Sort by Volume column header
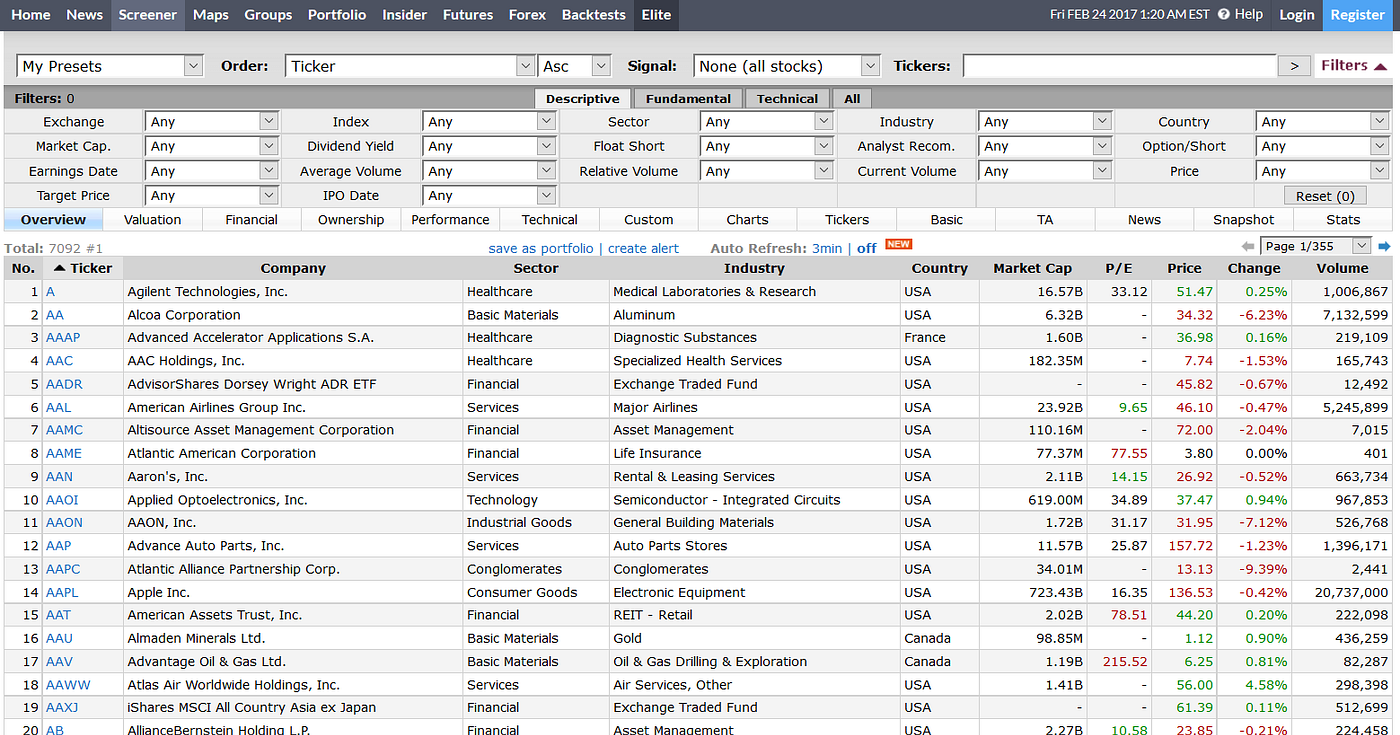 coord(1342,268)
